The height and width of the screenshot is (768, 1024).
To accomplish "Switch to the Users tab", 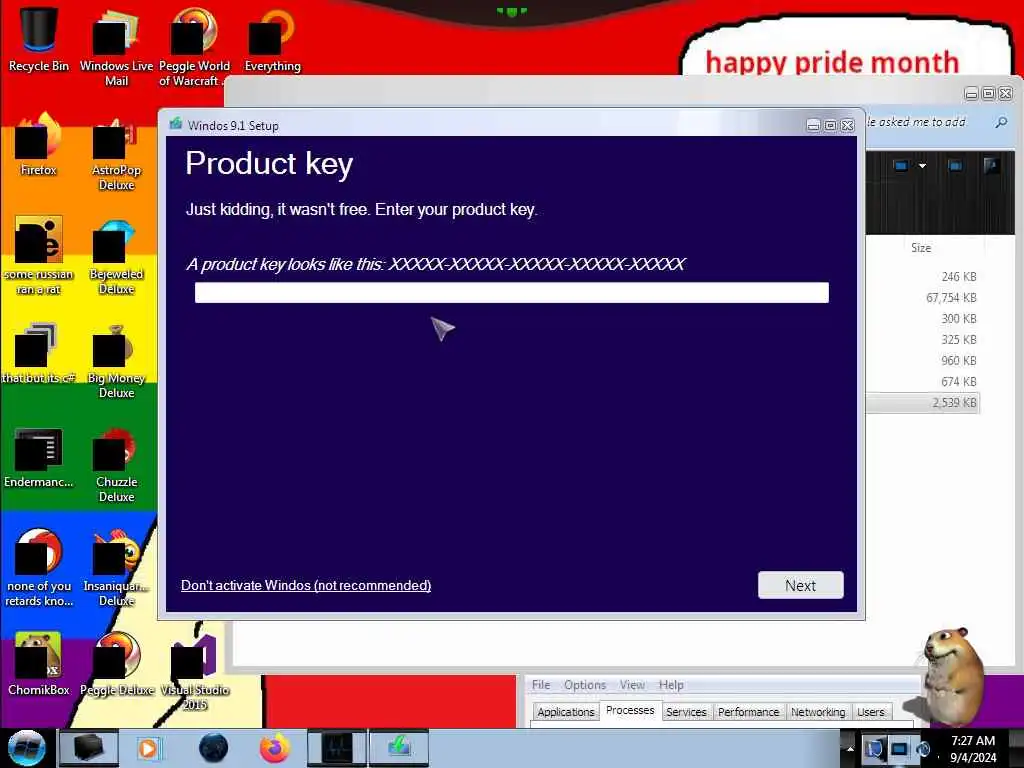I will [871, 712].
